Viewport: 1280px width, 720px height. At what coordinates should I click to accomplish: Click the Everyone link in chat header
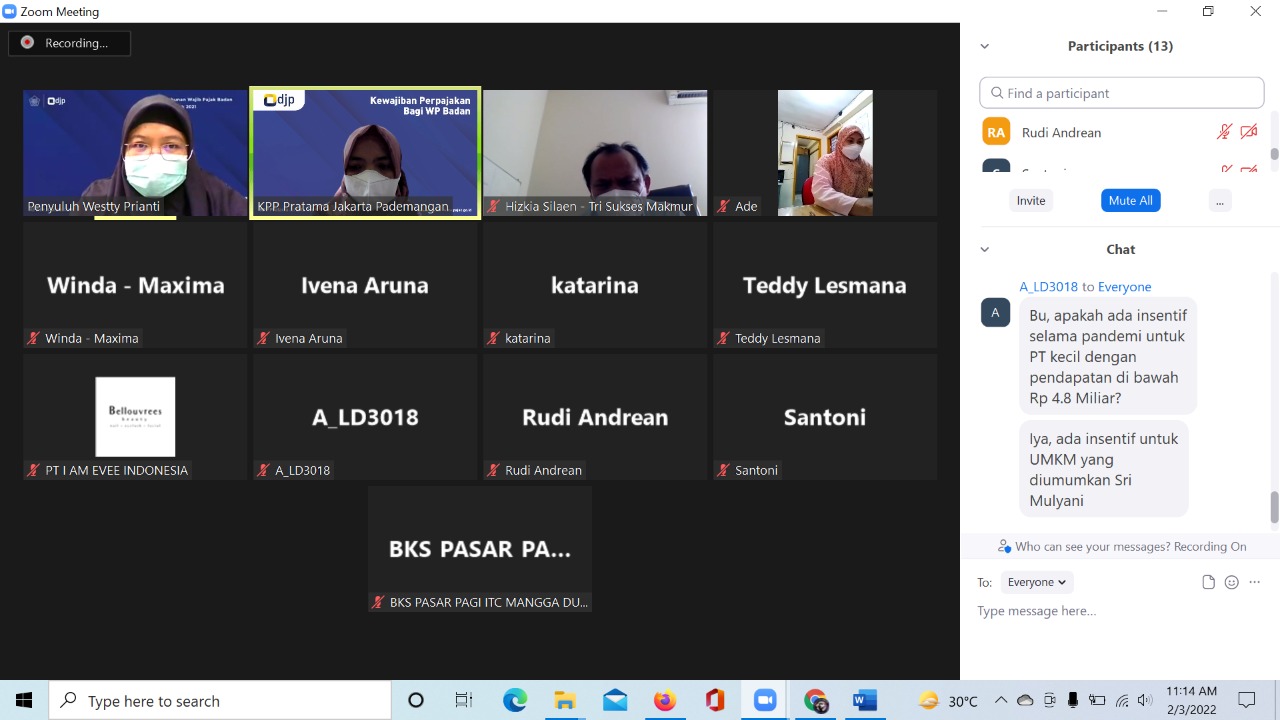coord(1124,287)
